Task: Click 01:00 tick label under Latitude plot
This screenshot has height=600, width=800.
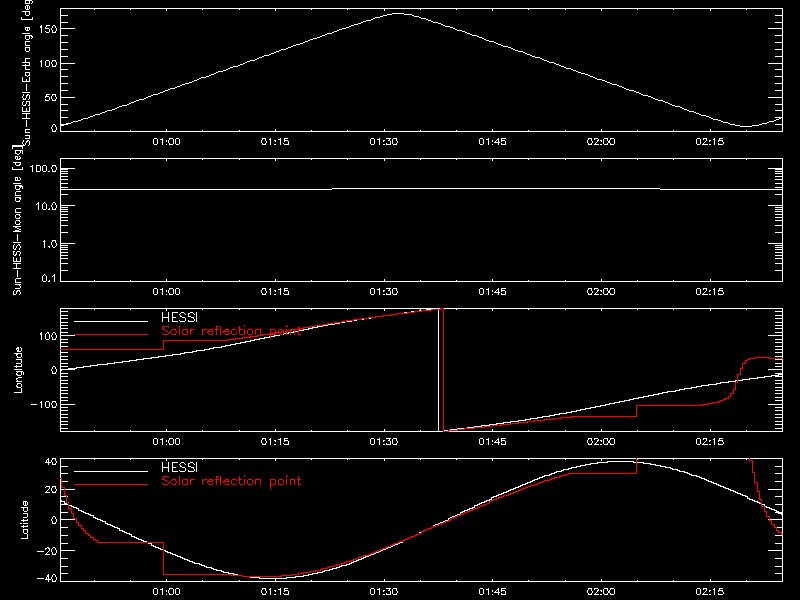Action: pyautogui.click(x=166, y=592)
